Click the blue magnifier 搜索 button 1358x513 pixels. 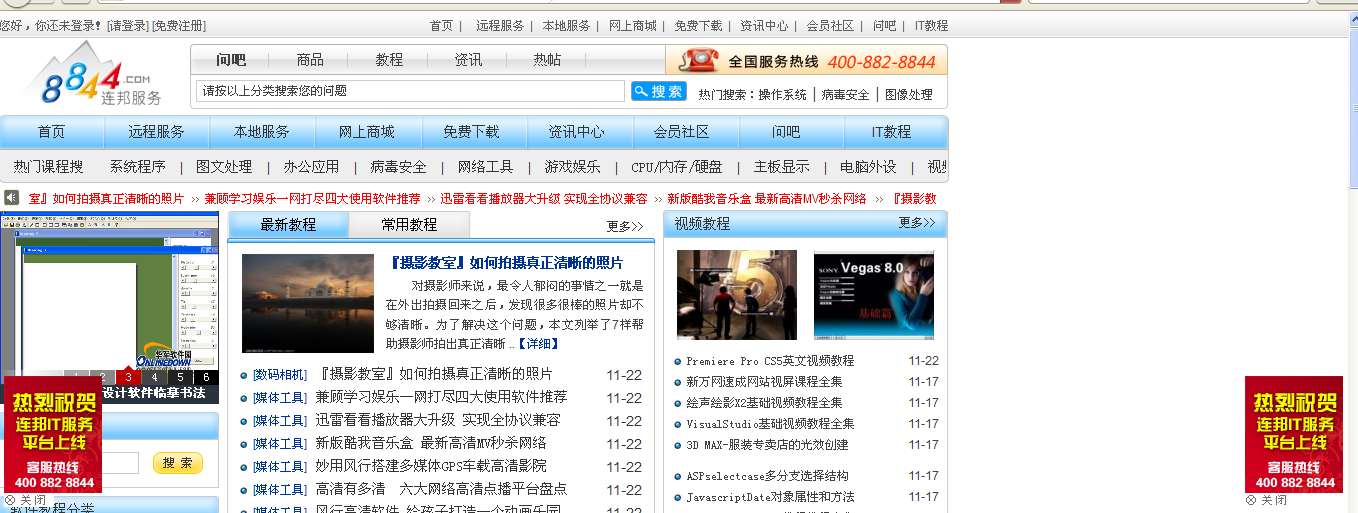[x=658, y=91]
